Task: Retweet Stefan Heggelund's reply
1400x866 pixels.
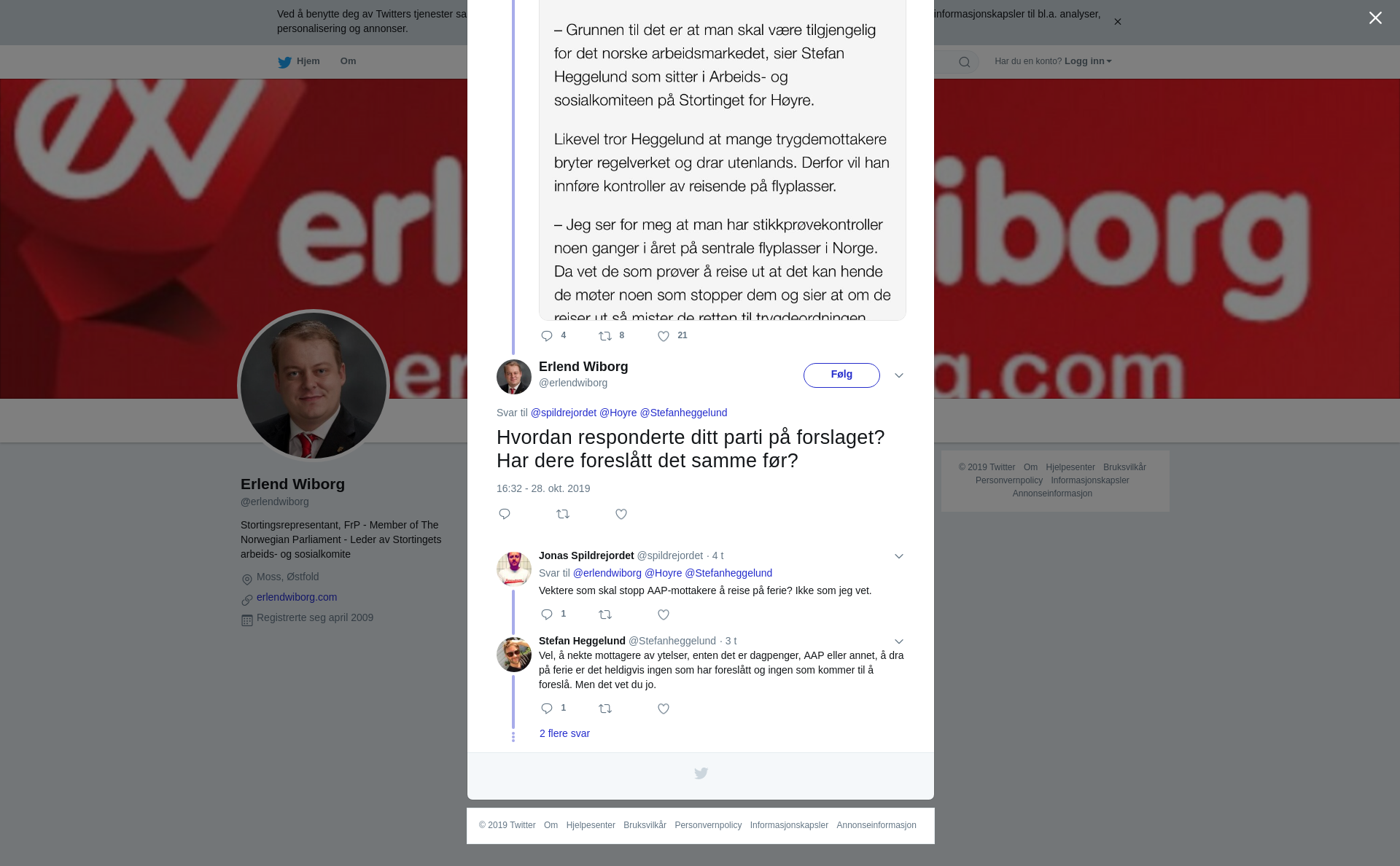Action: coord(605,709)
